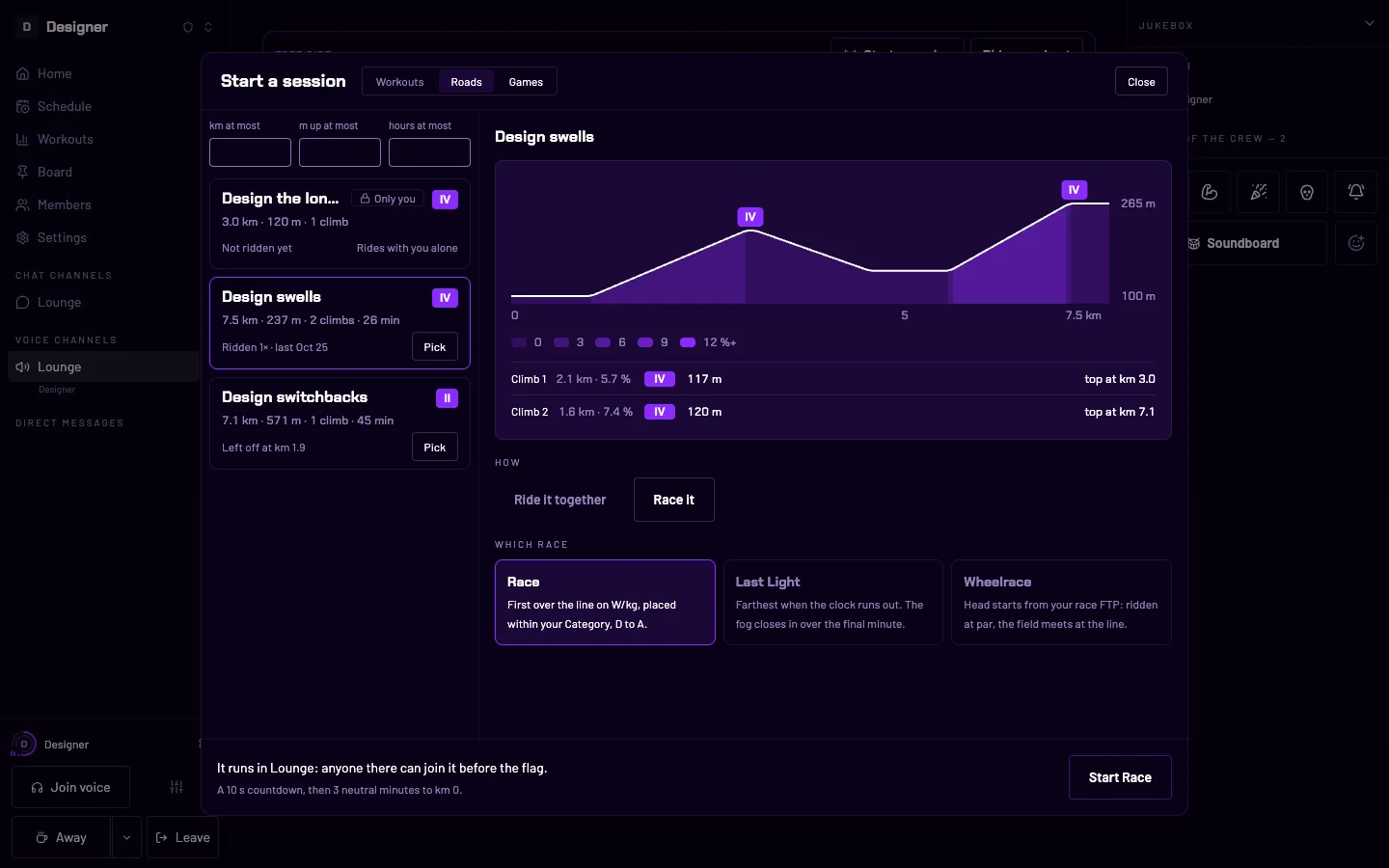1389x868 pixels.
Task: Open the add-emoji reaction picker
Action: 1356,243
